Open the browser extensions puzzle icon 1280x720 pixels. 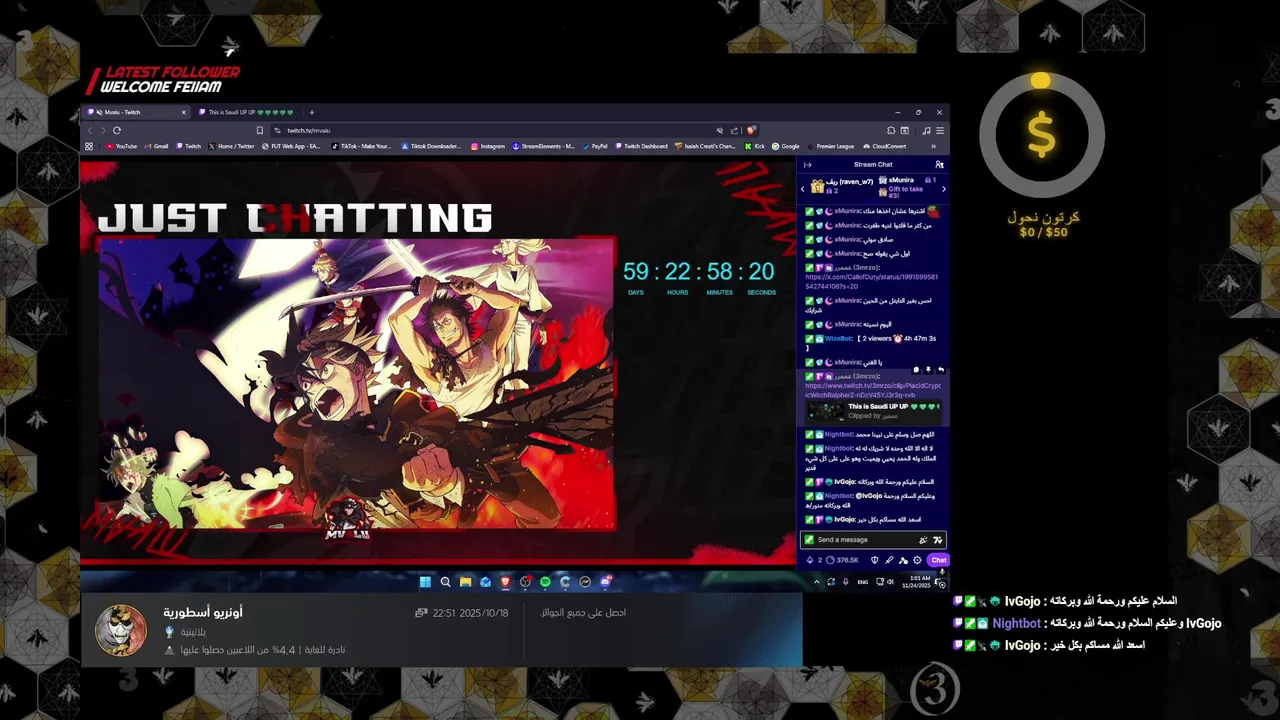click(x=891, y=130)
